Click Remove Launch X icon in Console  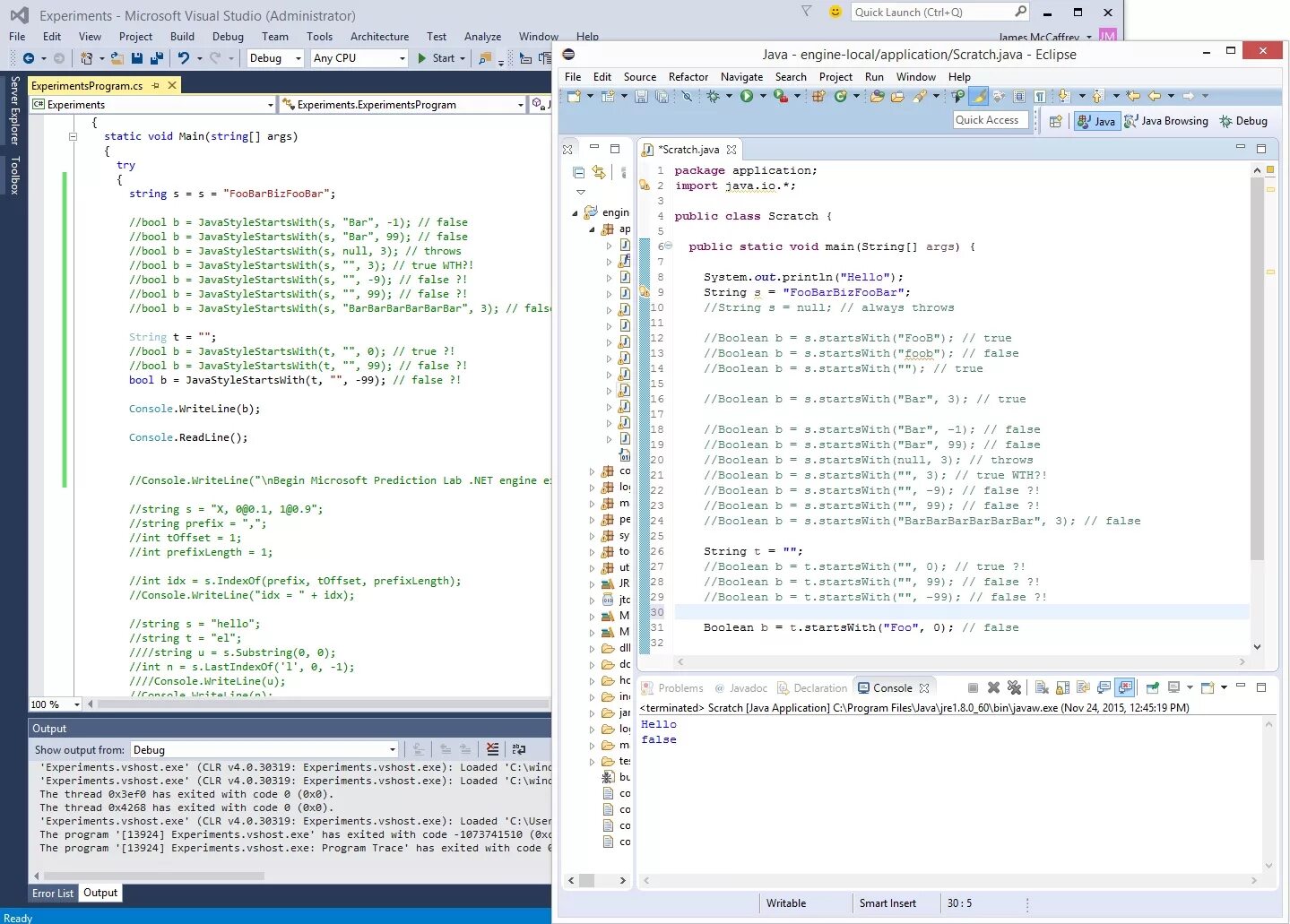pos(993,687)
